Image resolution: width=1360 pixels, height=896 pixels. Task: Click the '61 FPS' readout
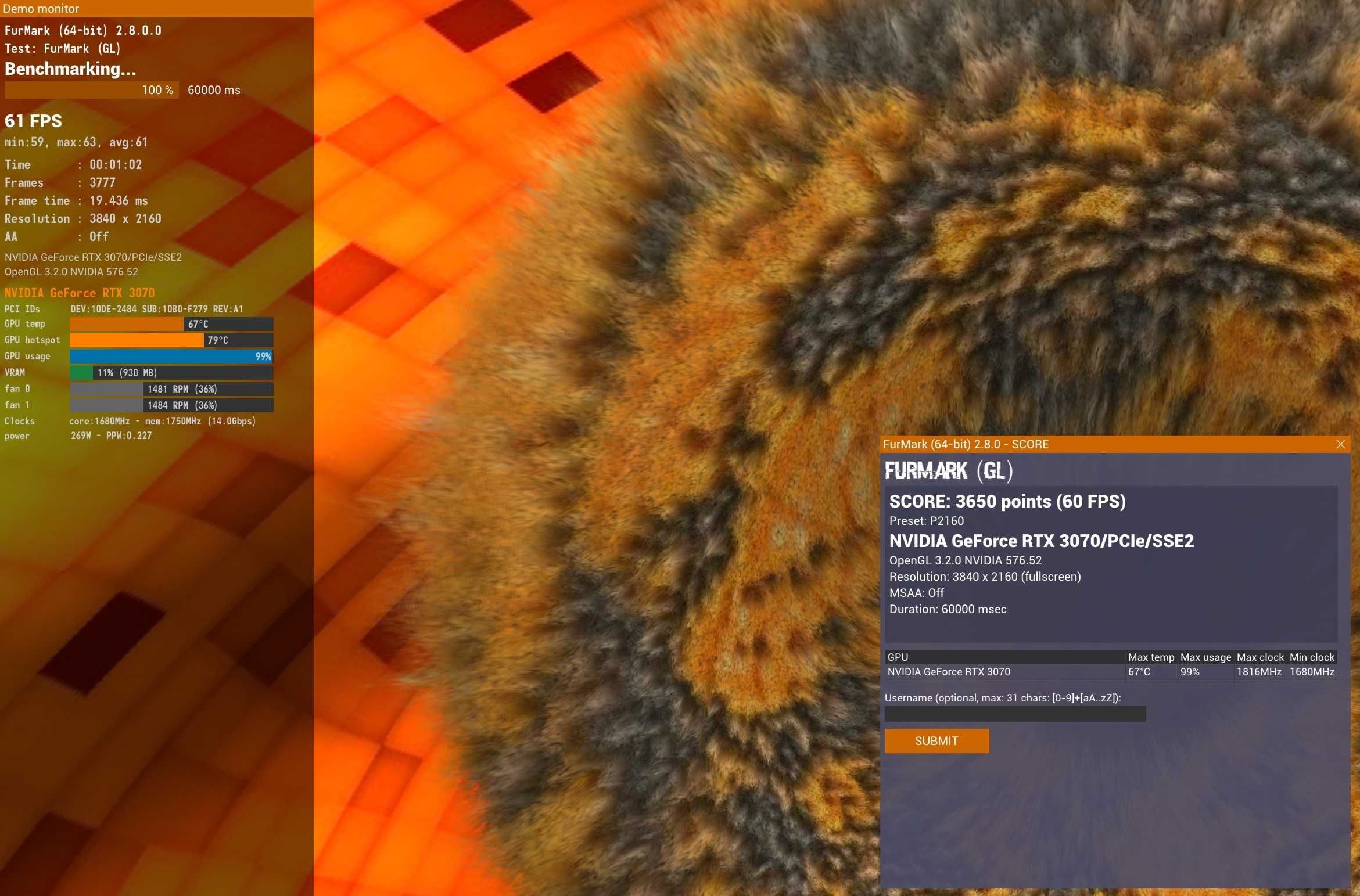(x=33, y=121)
